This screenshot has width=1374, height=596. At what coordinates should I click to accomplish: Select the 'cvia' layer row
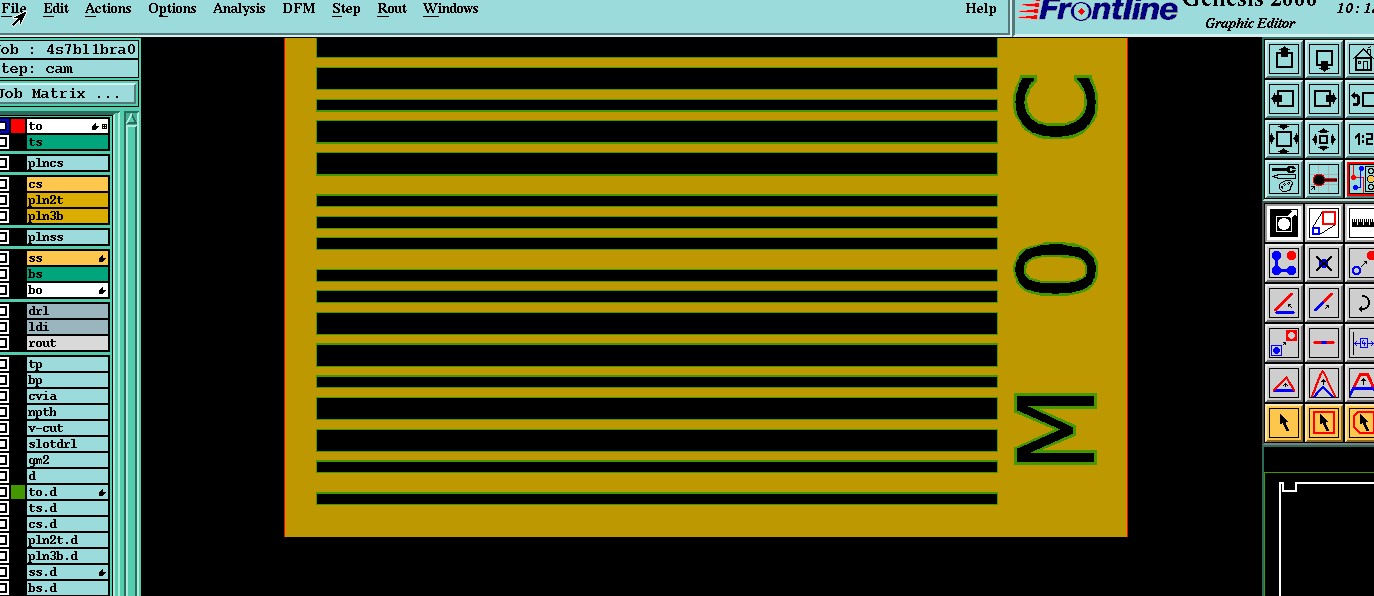click(67, 396)
